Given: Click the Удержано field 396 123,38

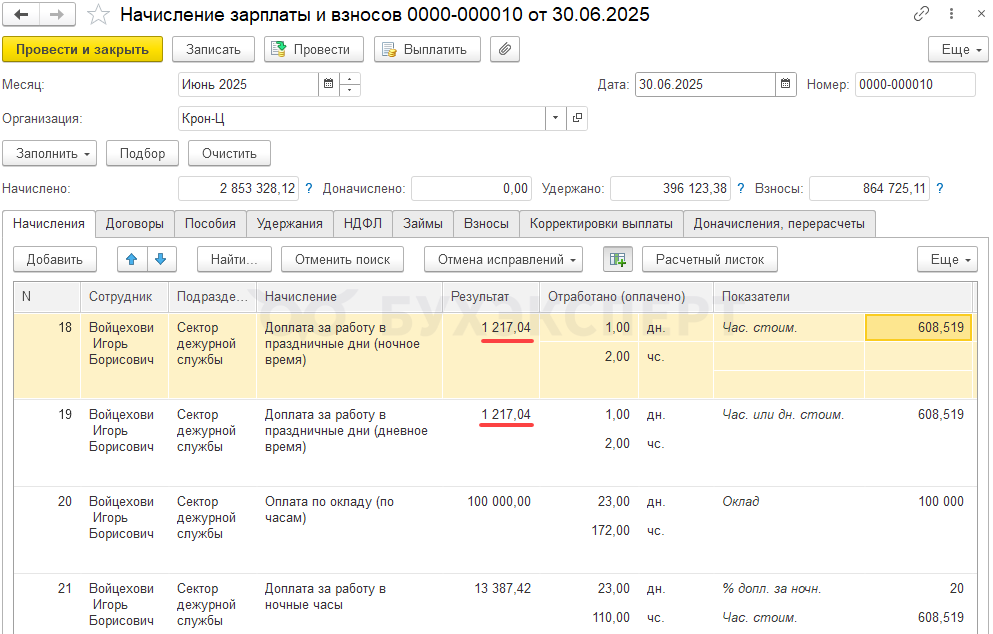Looking at the screenshot, I should [671, 188].
